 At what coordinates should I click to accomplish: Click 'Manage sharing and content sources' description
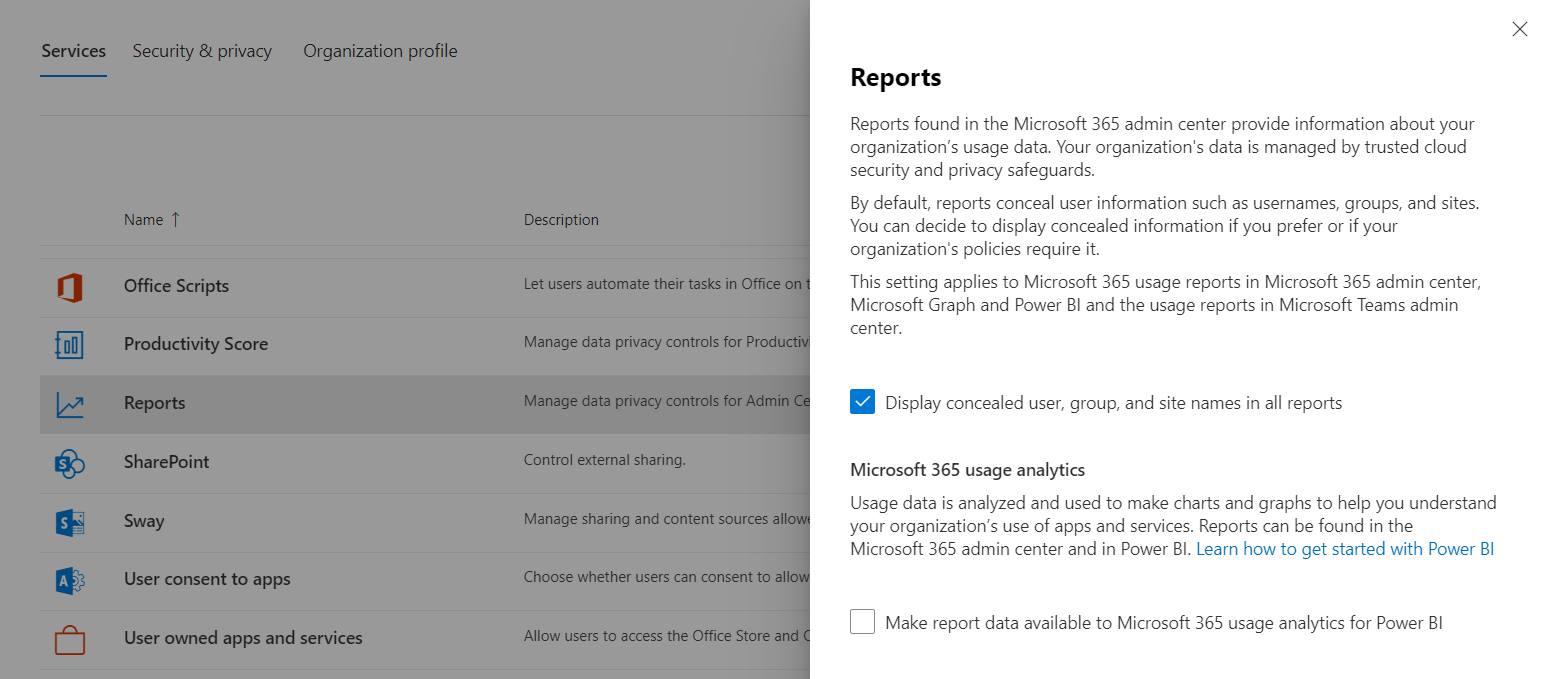click(x=666, y=519)
